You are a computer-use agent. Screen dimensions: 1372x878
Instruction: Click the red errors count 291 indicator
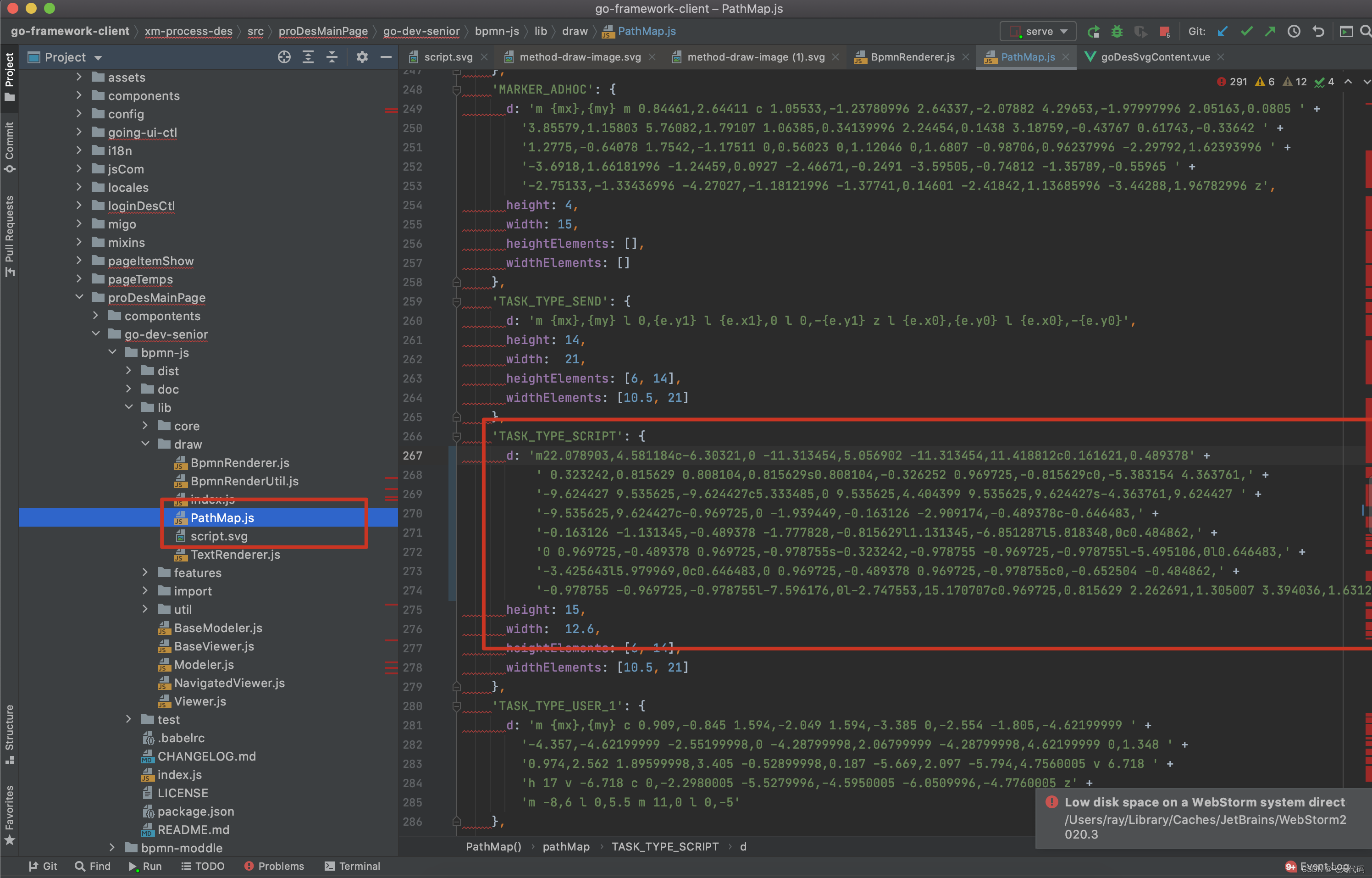pyautogui.click(x=1231, y=82)
